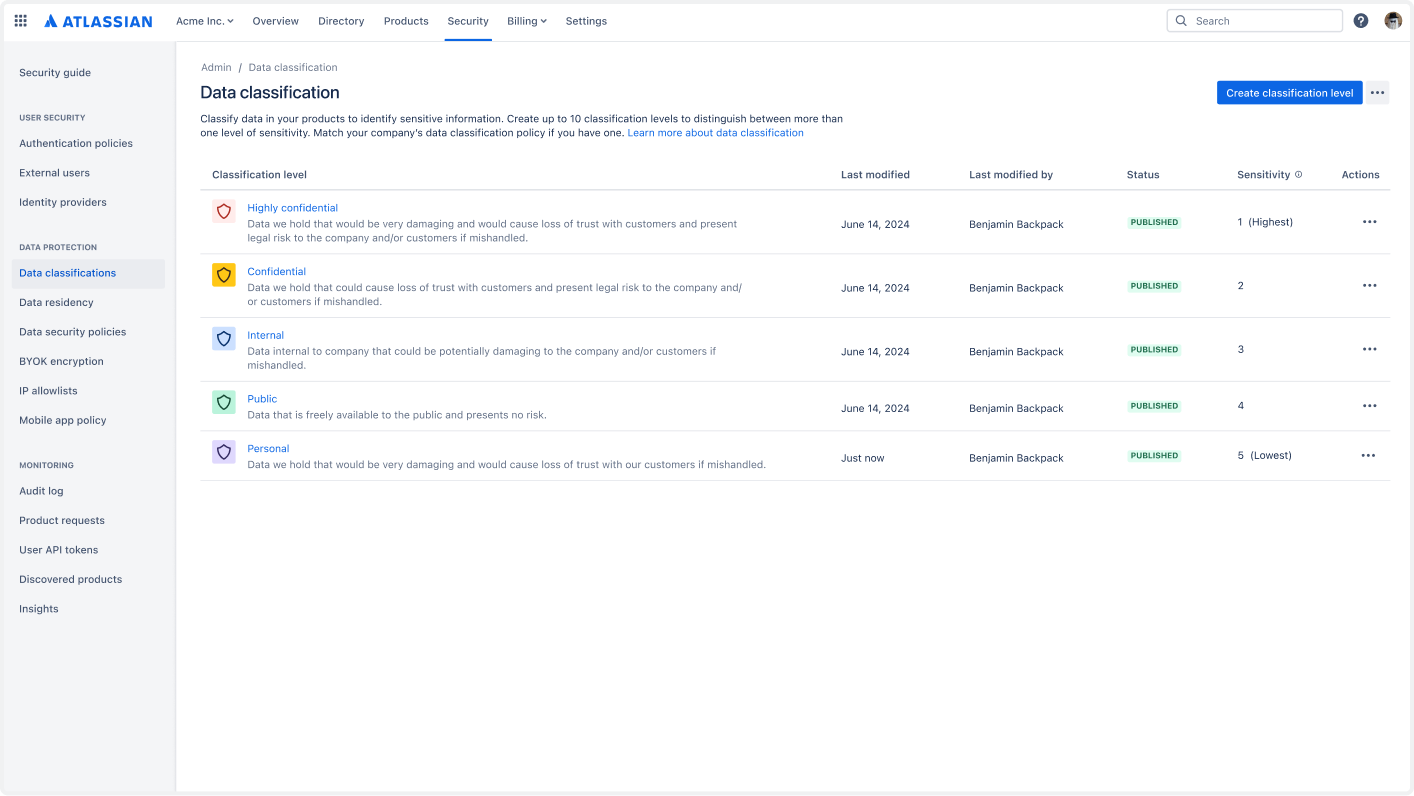Switch to the Overview tab

(275, 20)
